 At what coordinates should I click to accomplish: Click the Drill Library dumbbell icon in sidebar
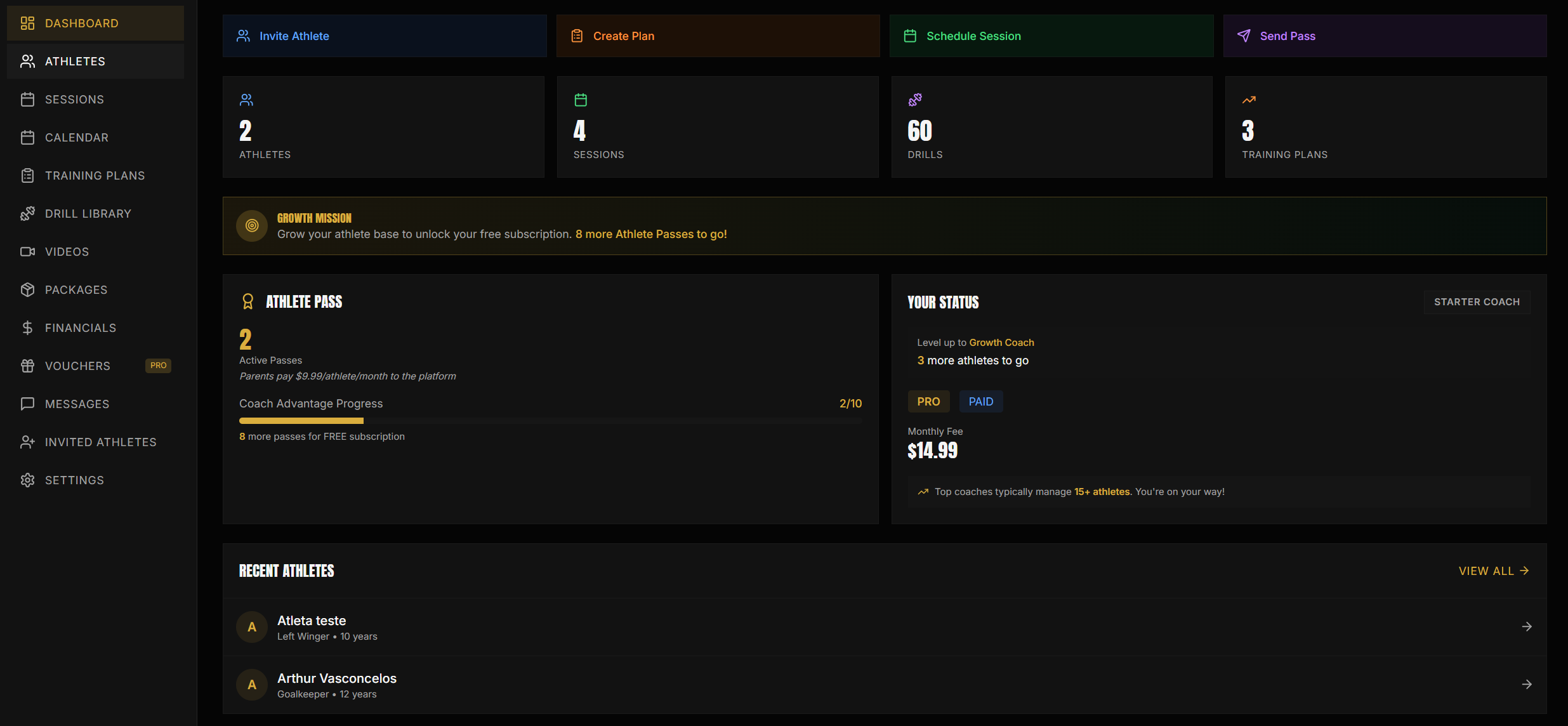(27, 214)
